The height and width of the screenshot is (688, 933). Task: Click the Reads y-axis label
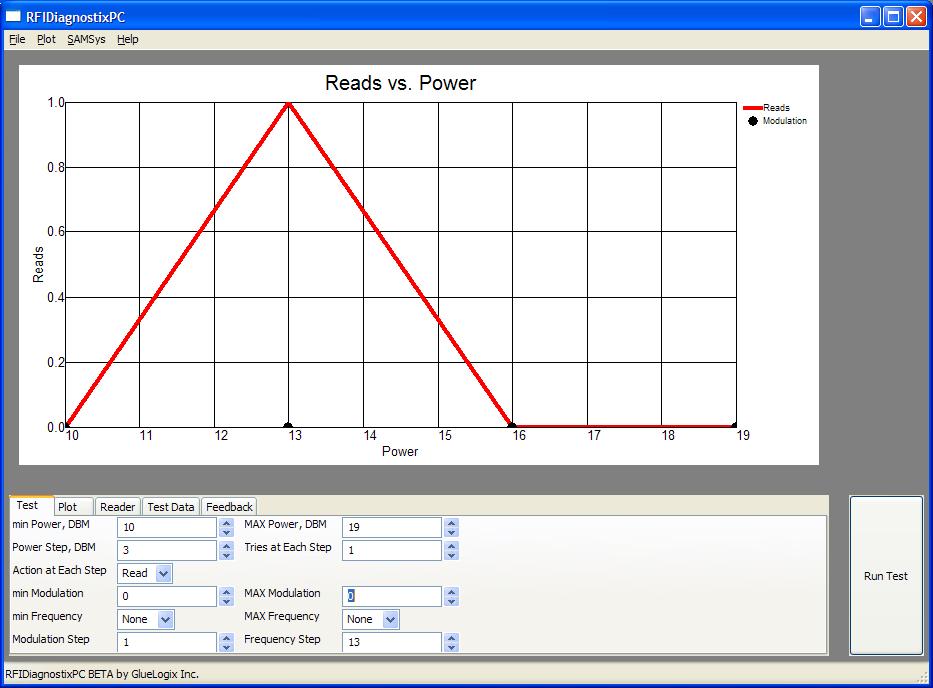(38, 264)
